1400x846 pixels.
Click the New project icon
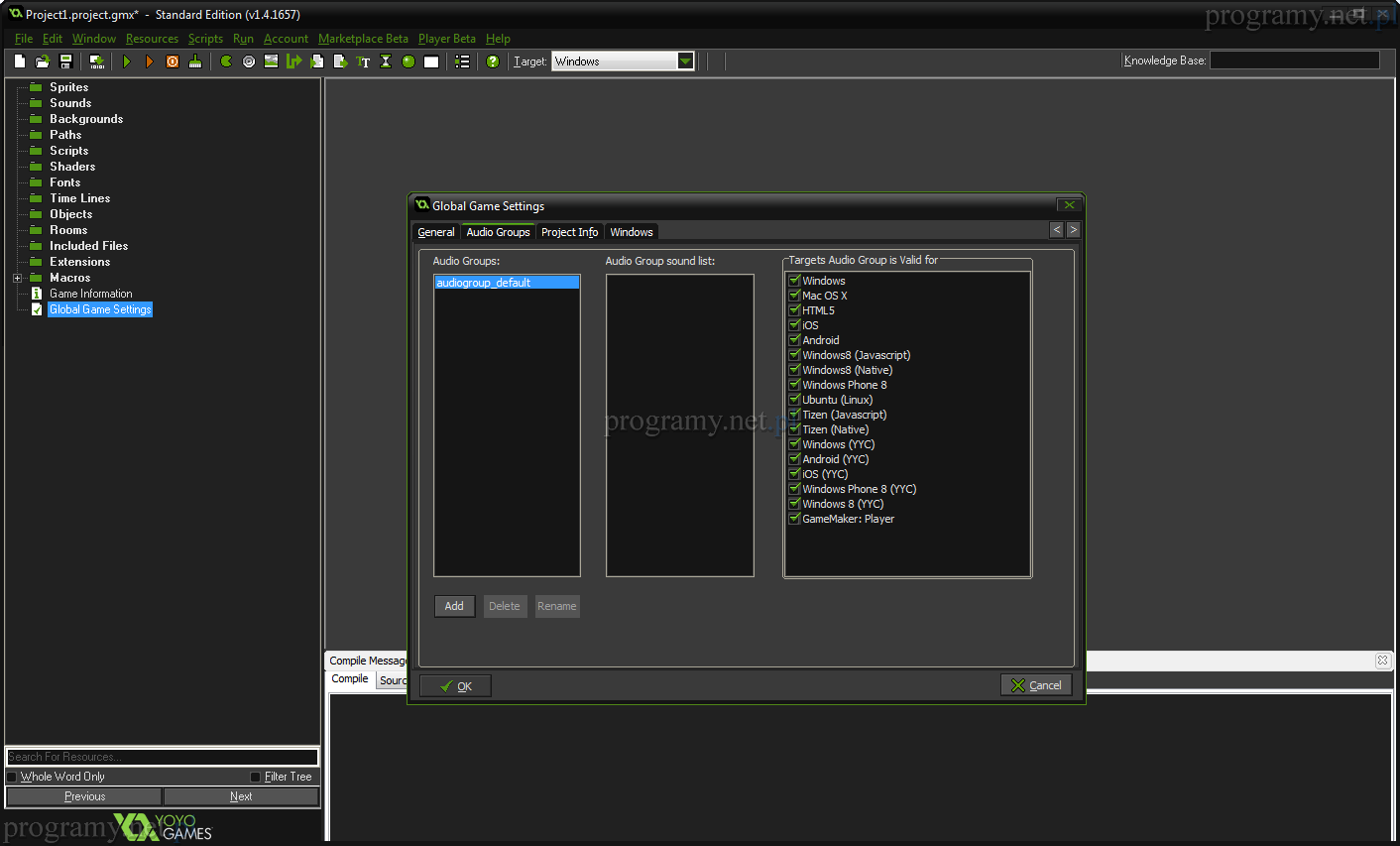[x=20, y=61]
